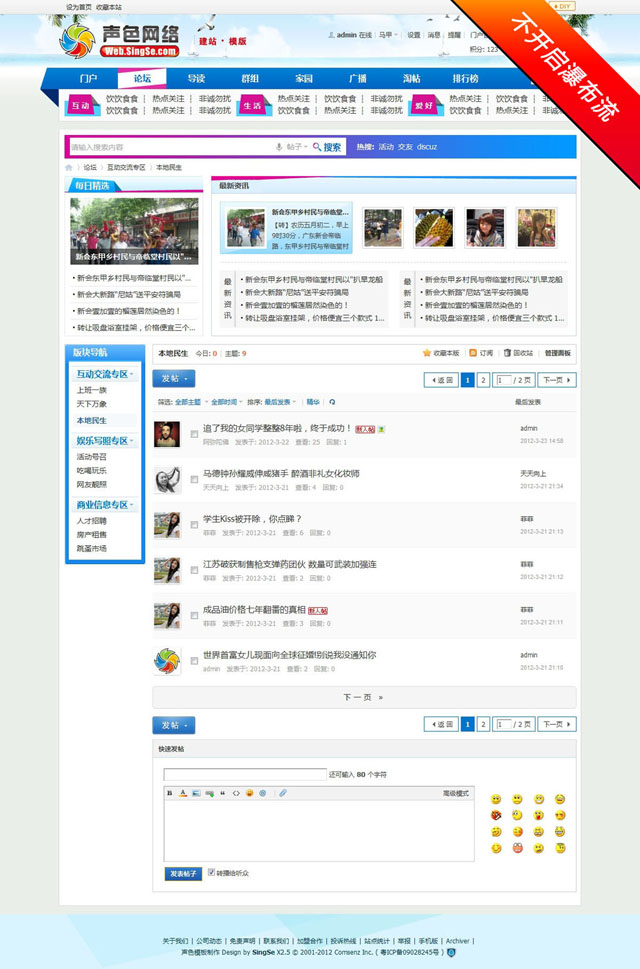
Task: Open the 帖子 search type dropdown
Action: [297, 147]
